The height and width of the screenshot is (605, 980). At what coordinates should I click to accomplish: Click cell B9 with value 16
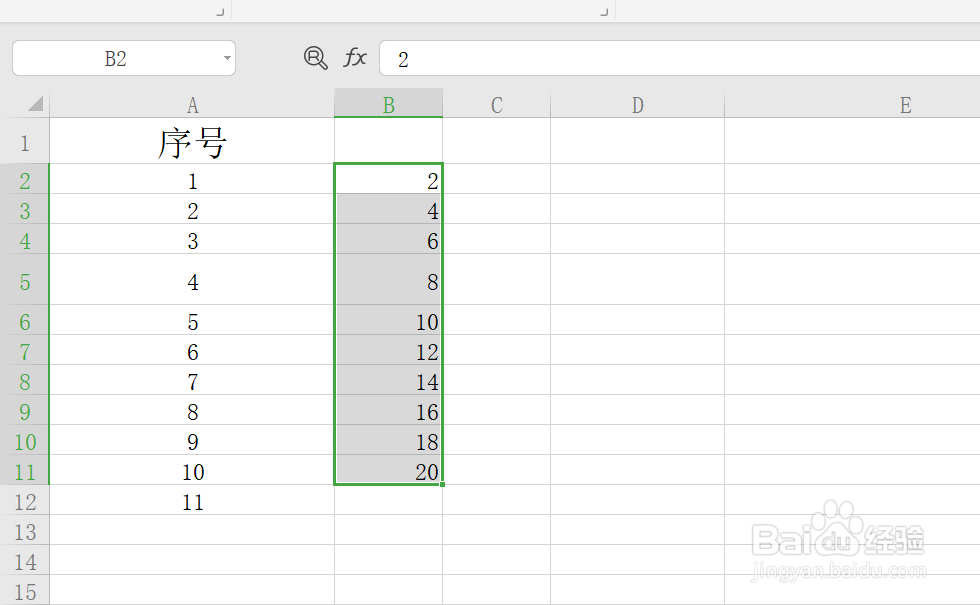click(x=389, y=410)
